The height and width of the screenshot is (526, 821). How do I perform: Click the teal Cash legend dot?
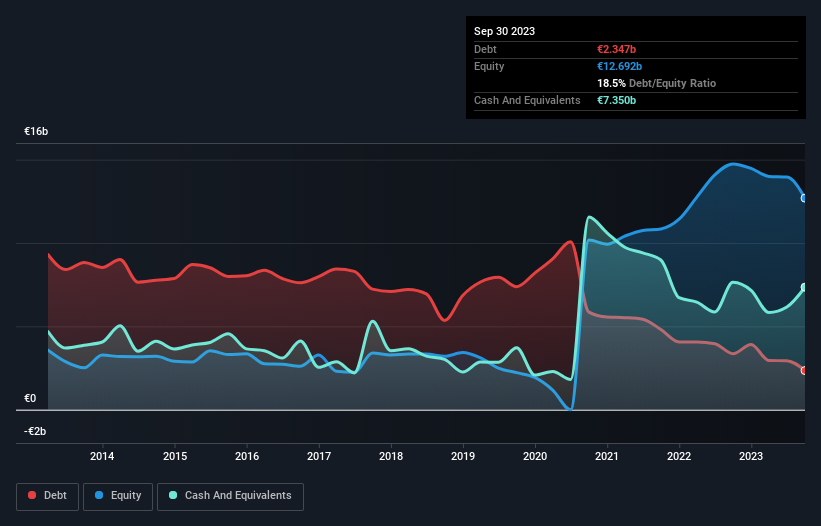(x=173, y=495)
